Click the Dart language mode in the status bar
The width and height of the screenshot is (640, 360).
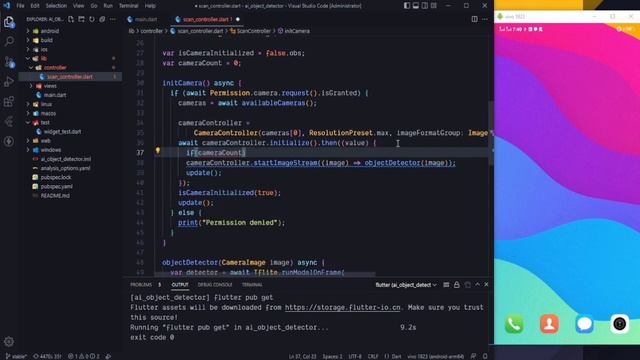[393, 356]
